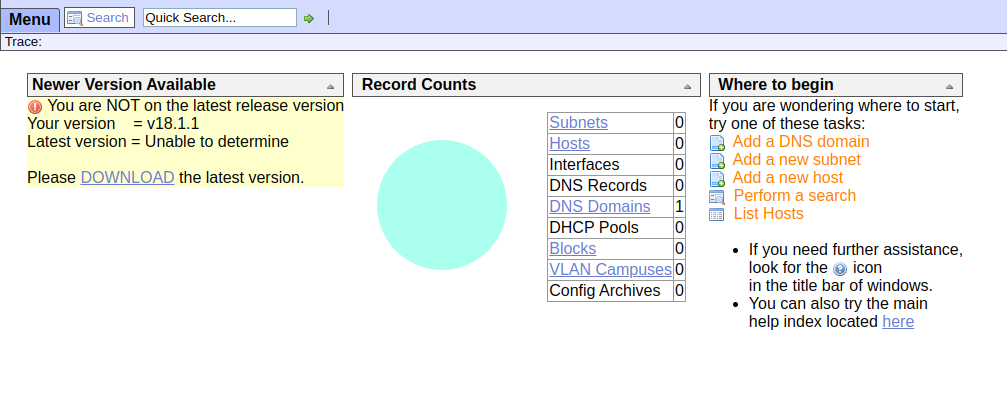Viewport: 1007px width, 416px height.
Task: Click the List Hosts icon
Action: [717, 215]
